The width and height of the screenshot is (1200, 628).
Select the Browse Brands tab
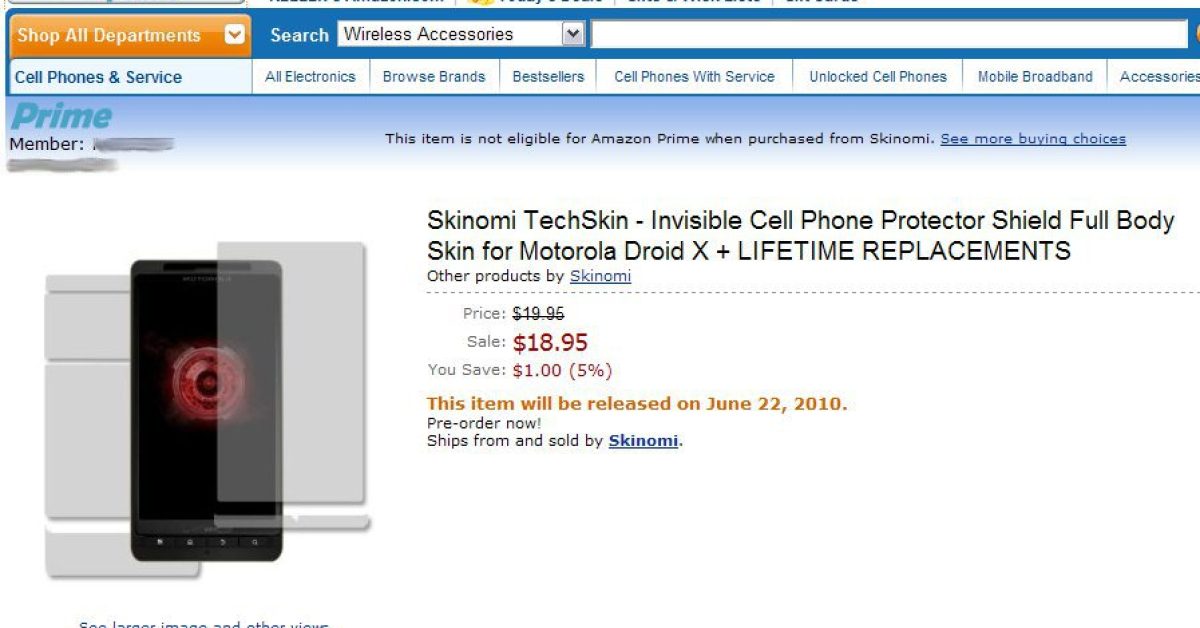click(434, 76)
